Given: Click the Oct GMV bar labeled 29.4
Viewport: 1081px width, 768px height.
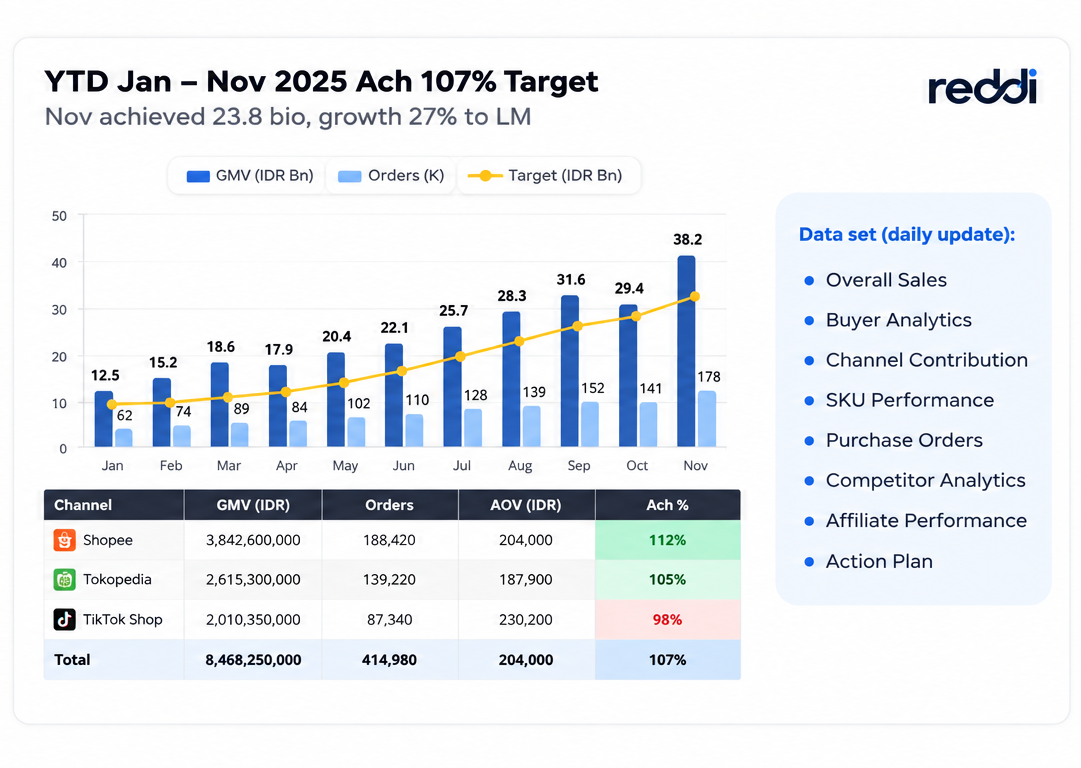Looking at the screenshot, I should 628,376.
